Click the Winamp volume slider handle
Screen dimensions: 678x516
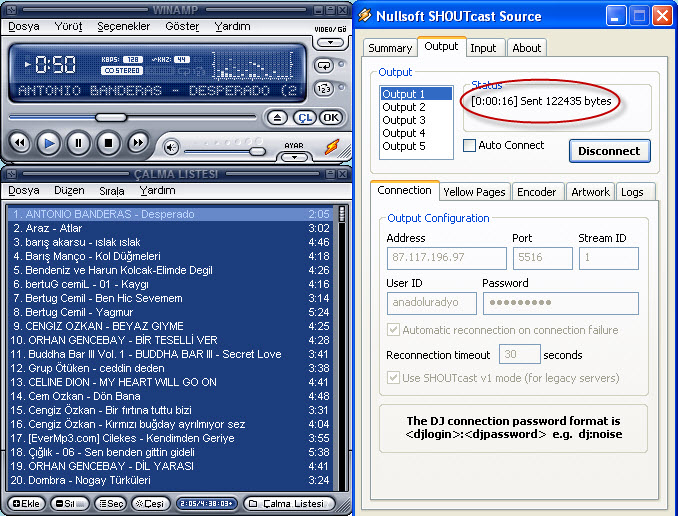pos(258,151)
